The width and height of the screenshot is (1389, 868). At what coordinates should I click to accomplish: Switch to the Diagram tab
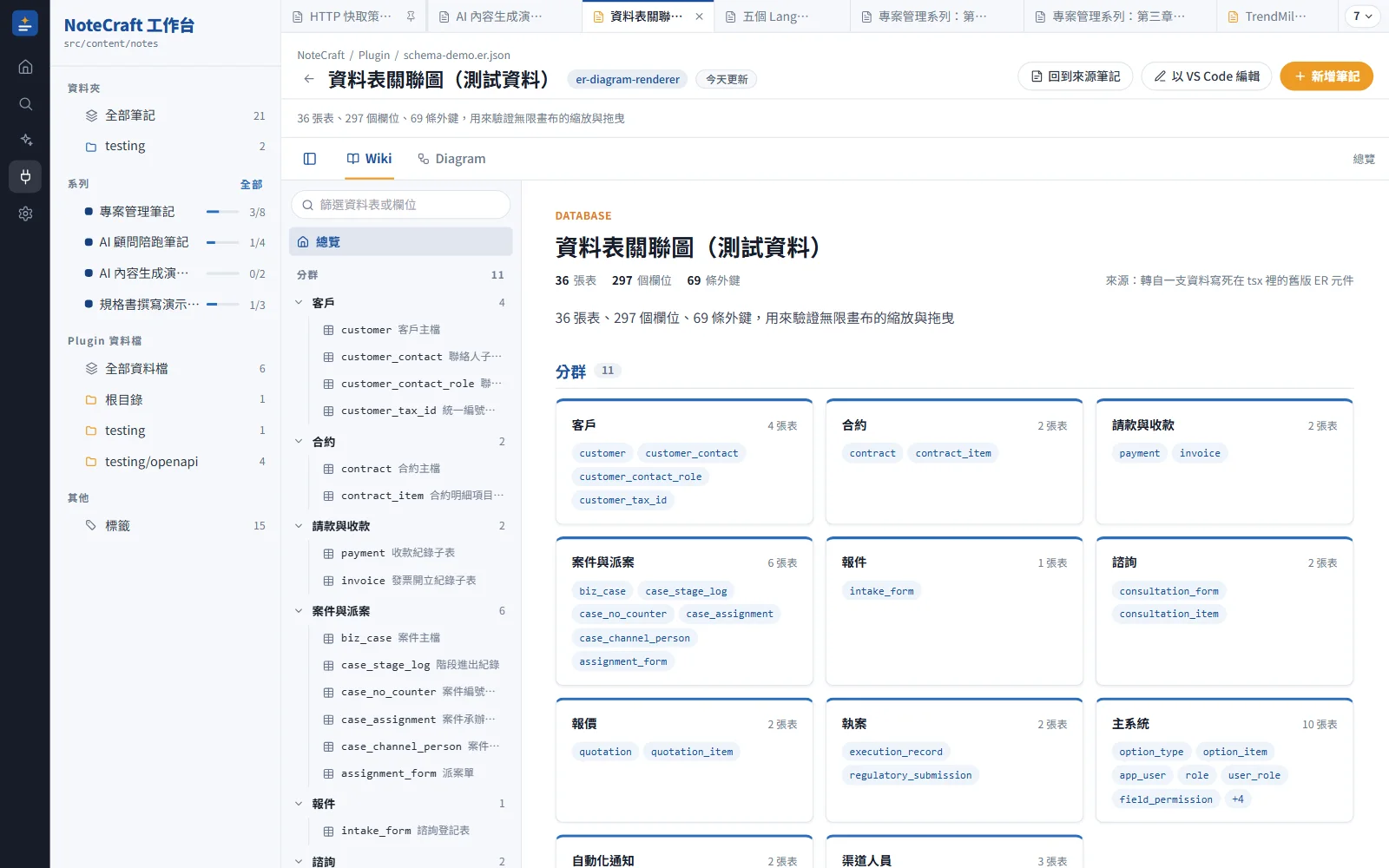point(451,159)
